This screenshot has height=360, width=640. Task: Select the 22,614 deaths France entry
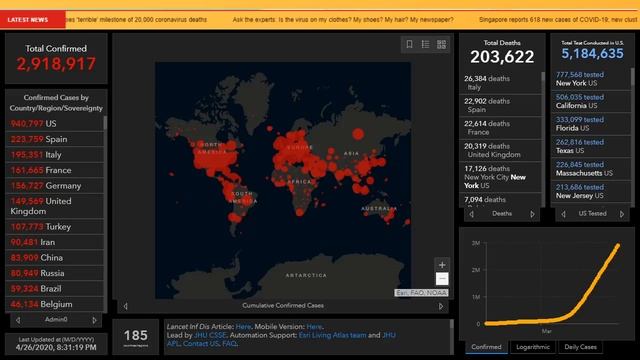501,128
